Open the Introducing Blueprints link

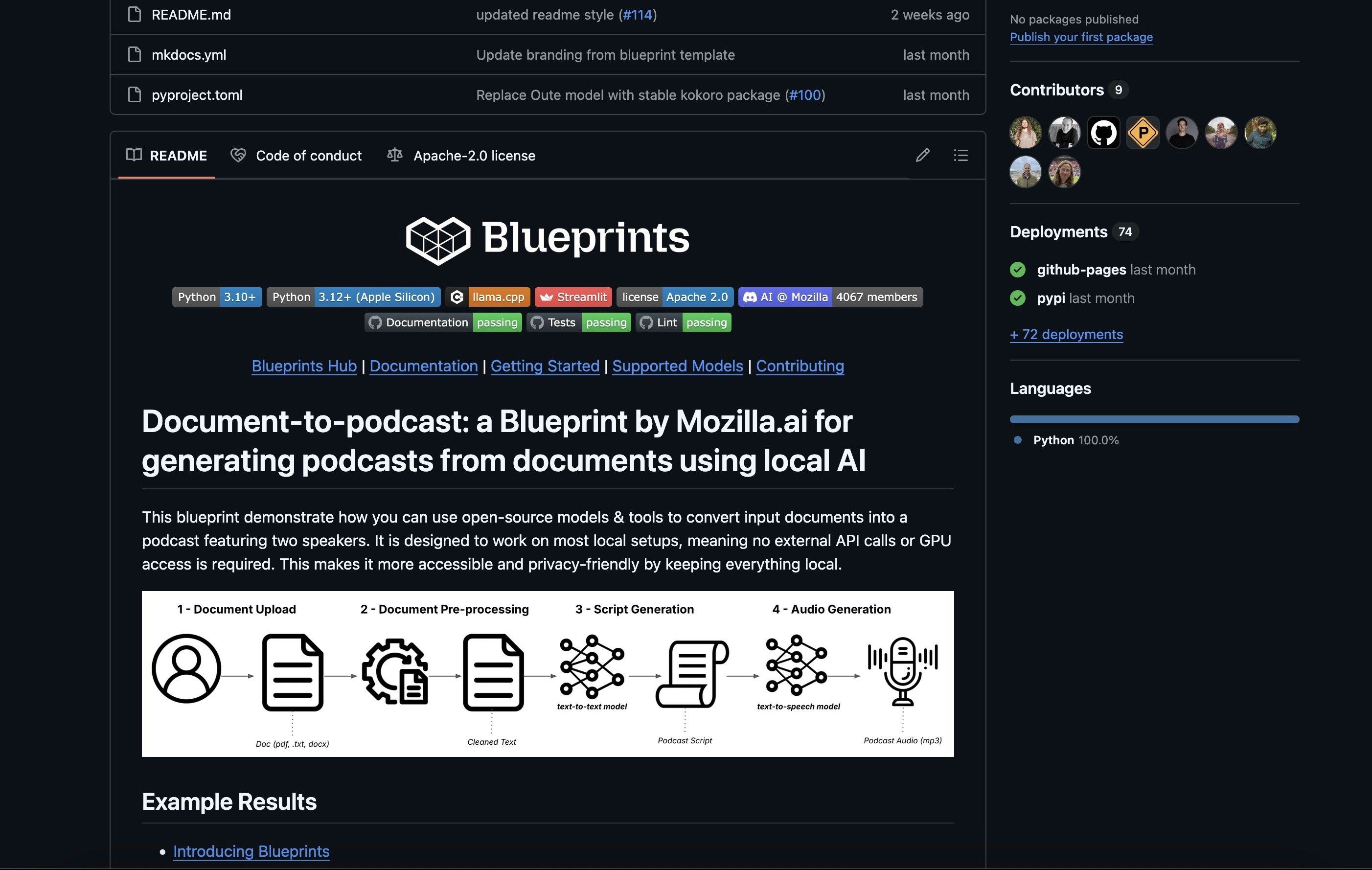click(252, 851)
